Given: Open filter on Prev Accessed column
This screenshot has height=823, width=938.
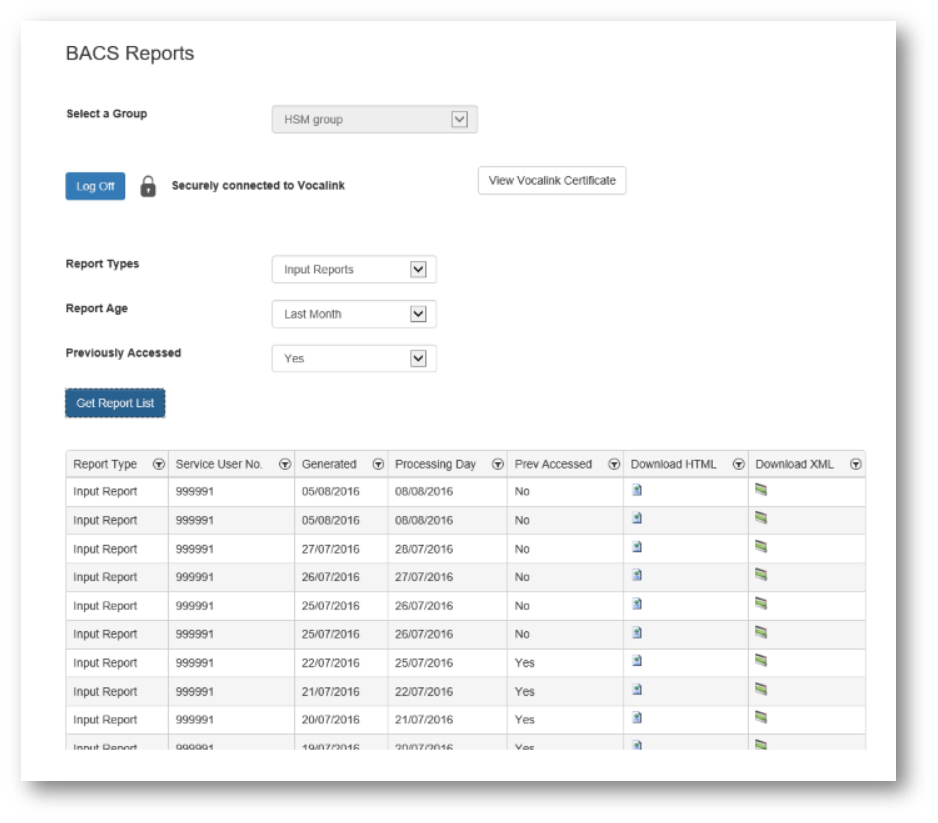Looking at the screenshot, I should tap(613, 464).
